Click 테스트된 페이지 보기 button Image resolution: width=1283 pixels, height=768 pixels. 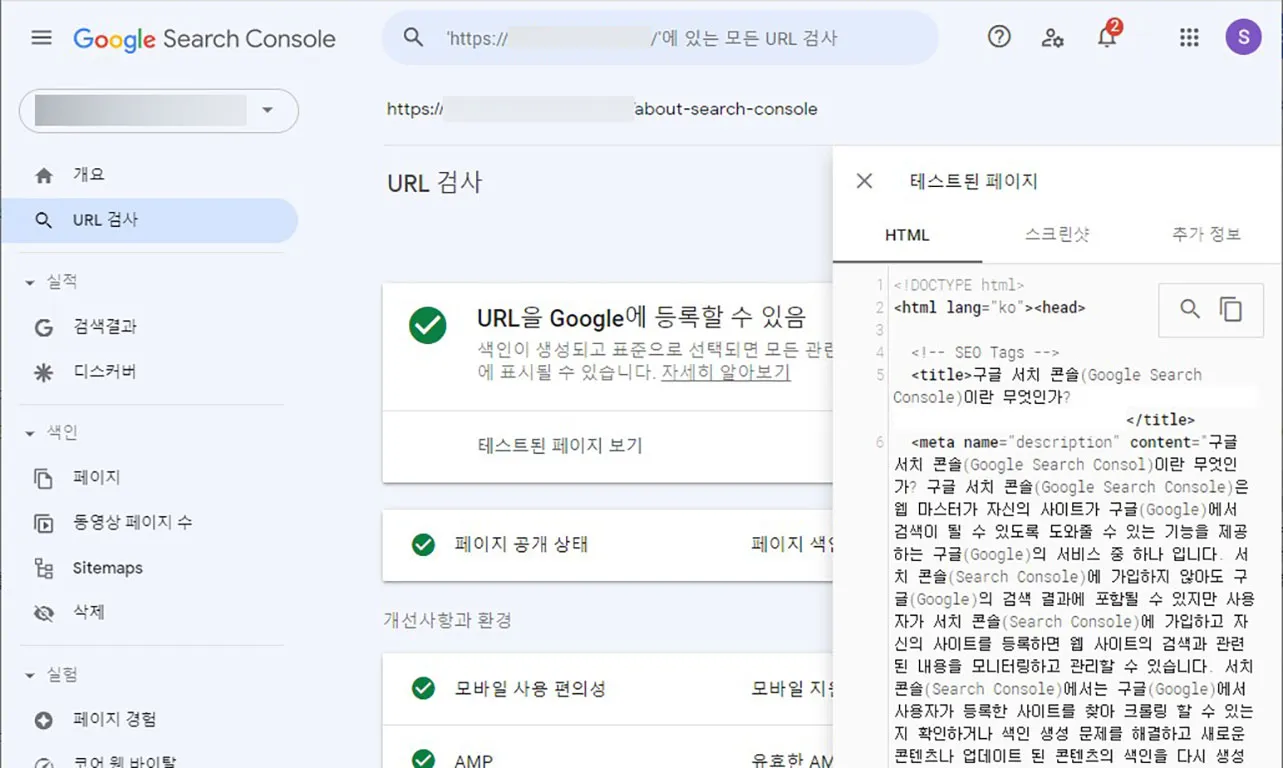560,446
